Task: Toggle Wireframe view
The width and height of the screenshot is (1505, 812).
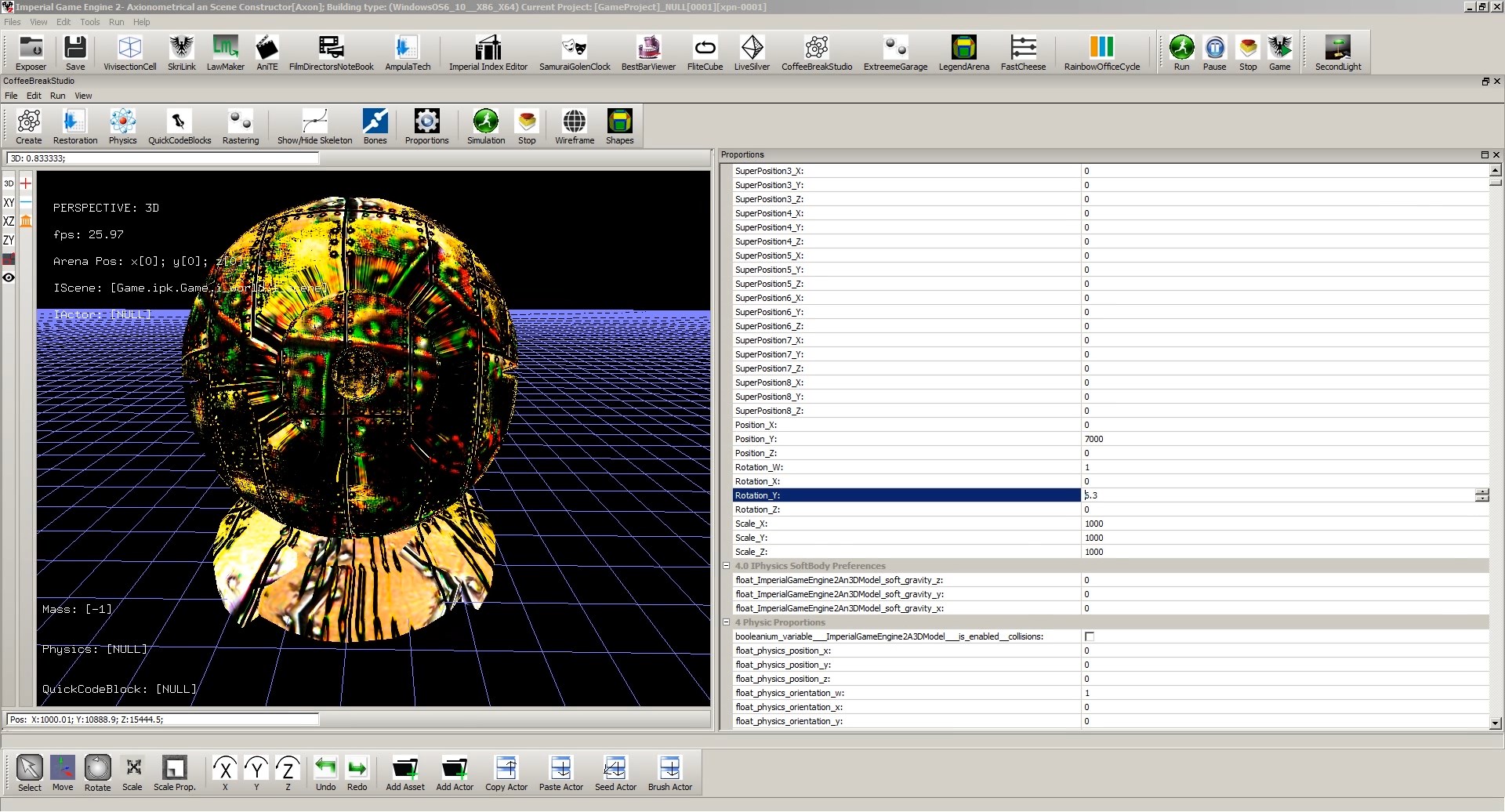Action: (x=575, y=126)
